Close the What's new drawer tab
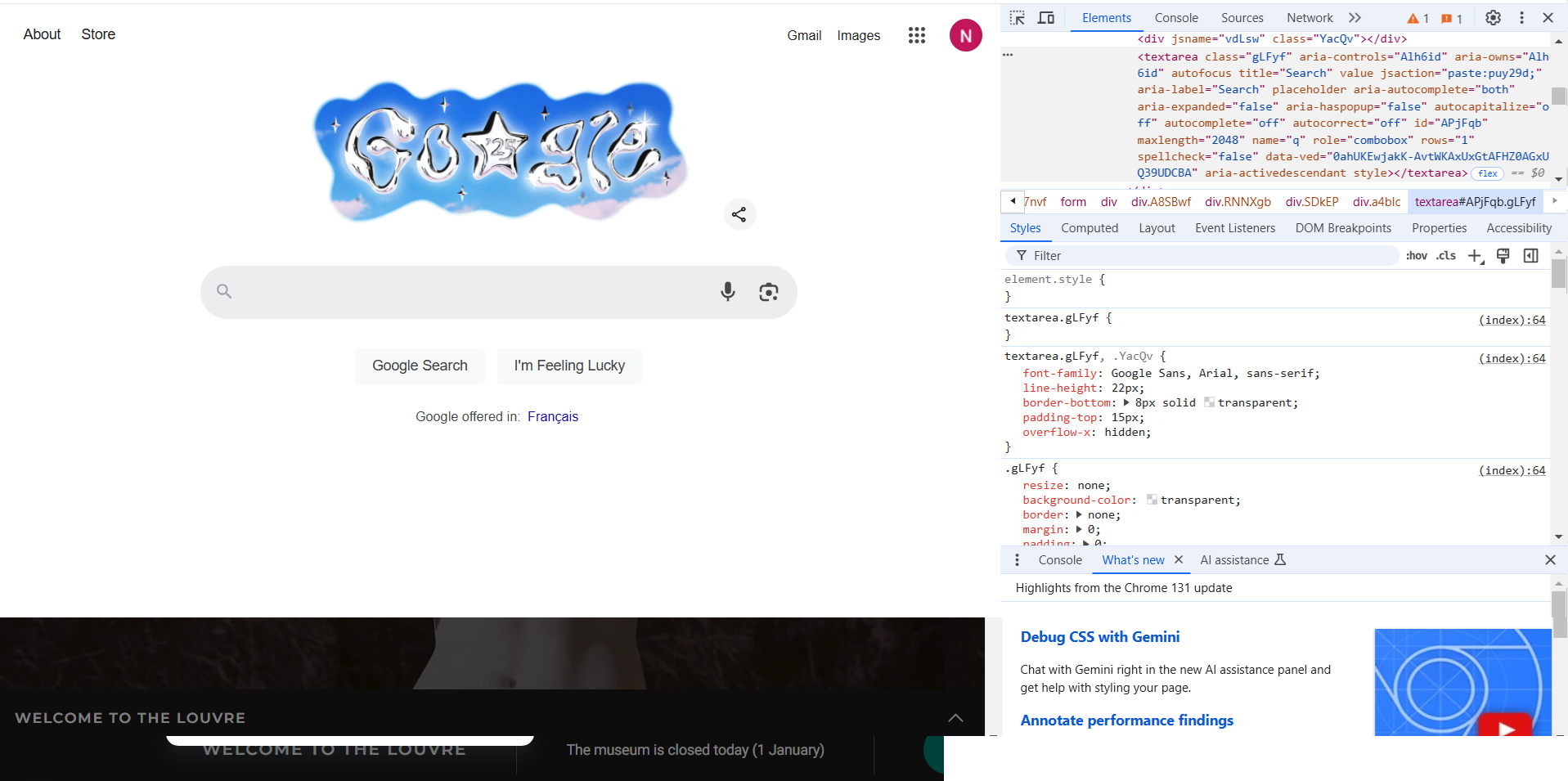Screen dimensions: 1568x781 click(1179, 560)
